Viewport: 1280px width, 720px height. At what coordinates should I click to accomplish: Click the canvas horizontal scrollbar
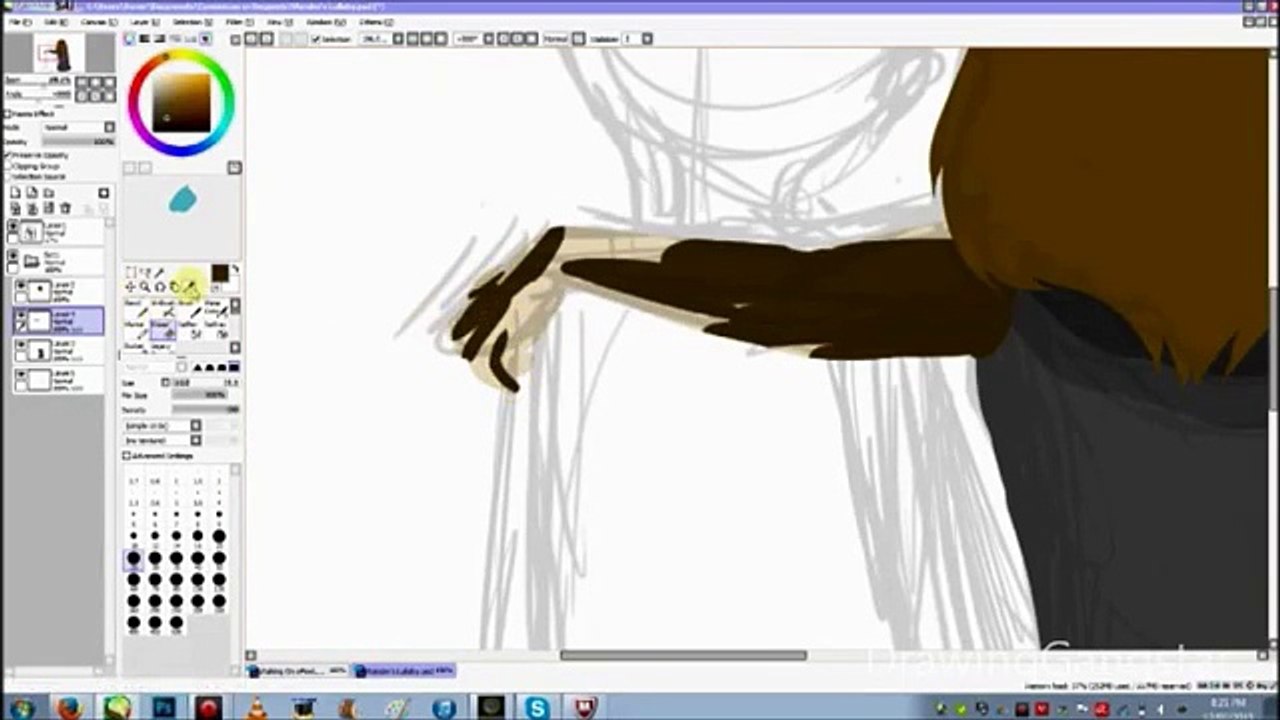[683, 656]
